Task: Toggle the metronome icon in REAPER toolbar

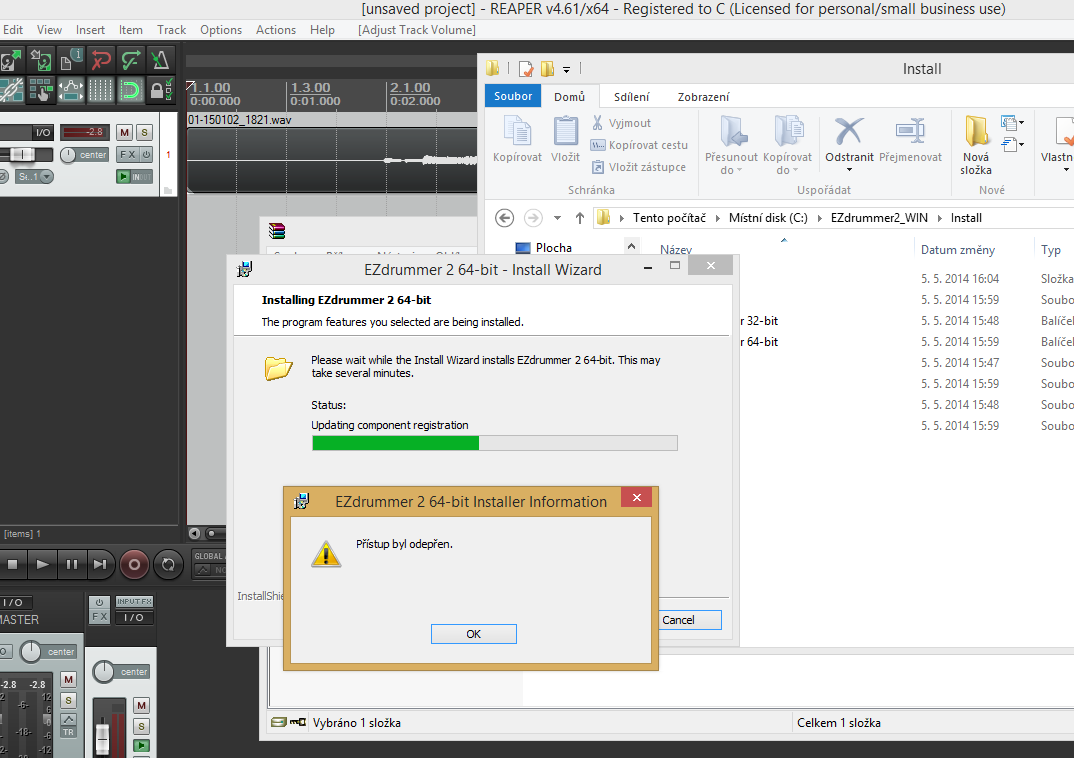Action: tap(160, 60)
